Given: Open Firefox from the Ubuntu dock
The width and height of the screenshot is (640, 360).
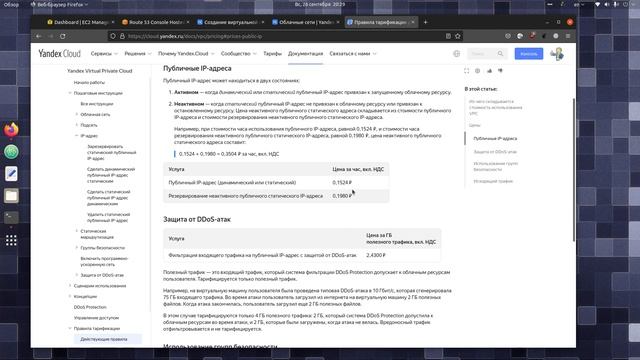Looking at the screenshot, I should coord(11,130).
